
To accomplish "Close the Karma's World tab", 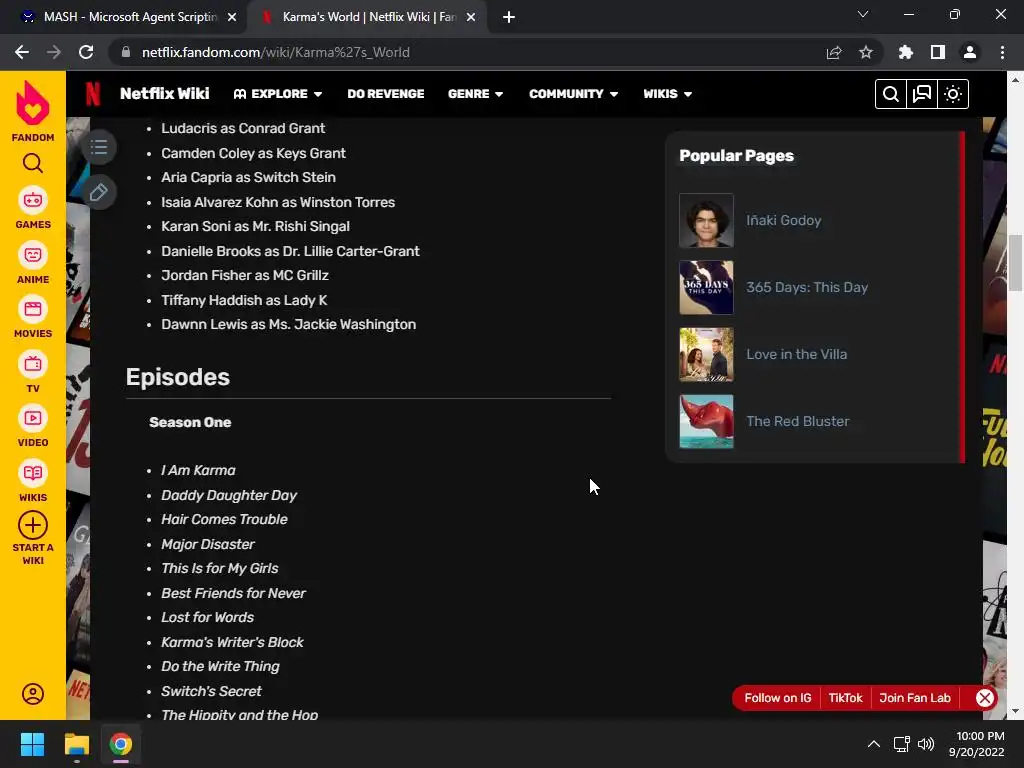I will [x=471, y=18].
